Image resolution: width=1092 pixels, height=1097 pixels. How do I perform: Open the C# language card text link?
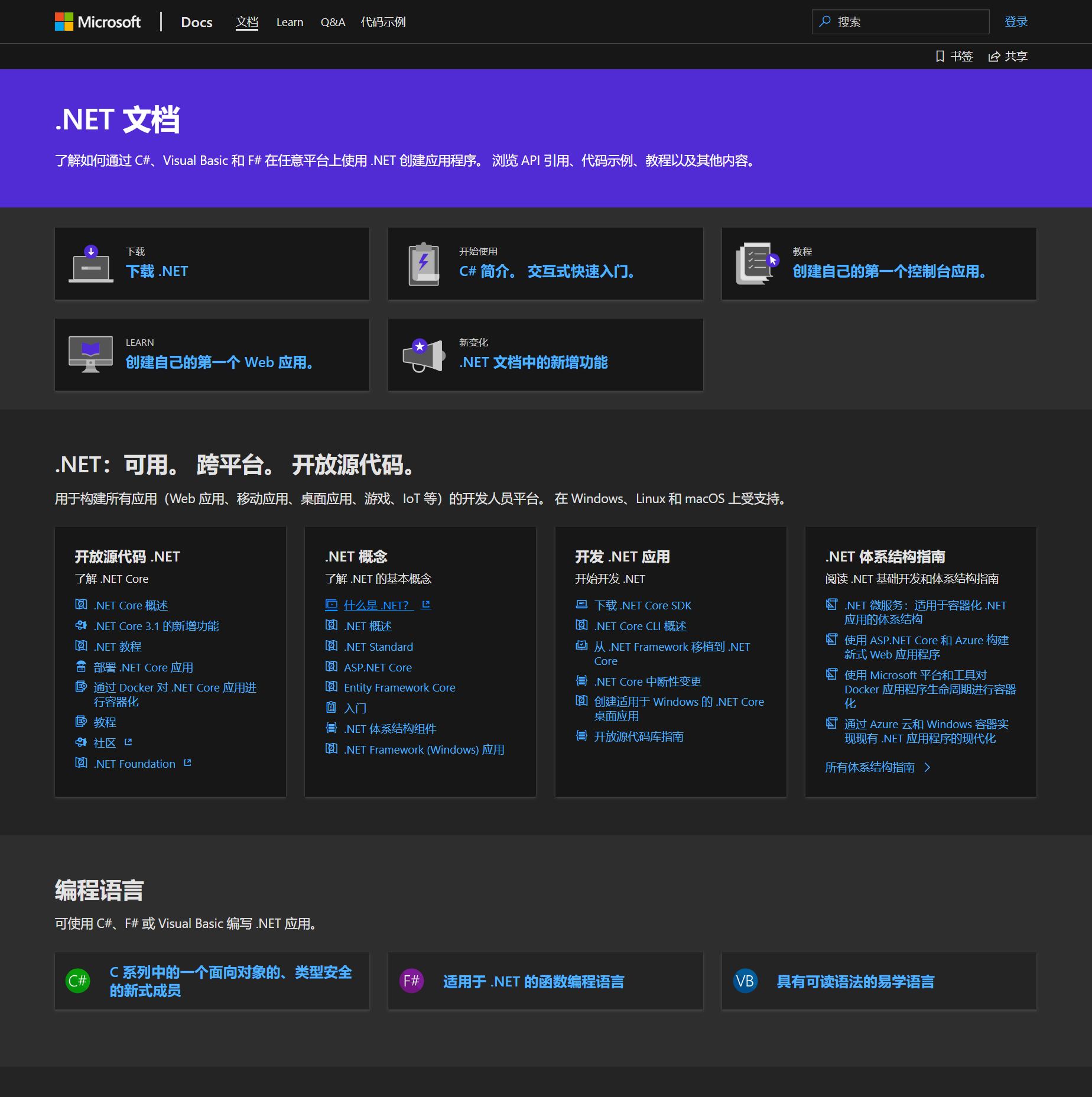[x=230, y=981]
